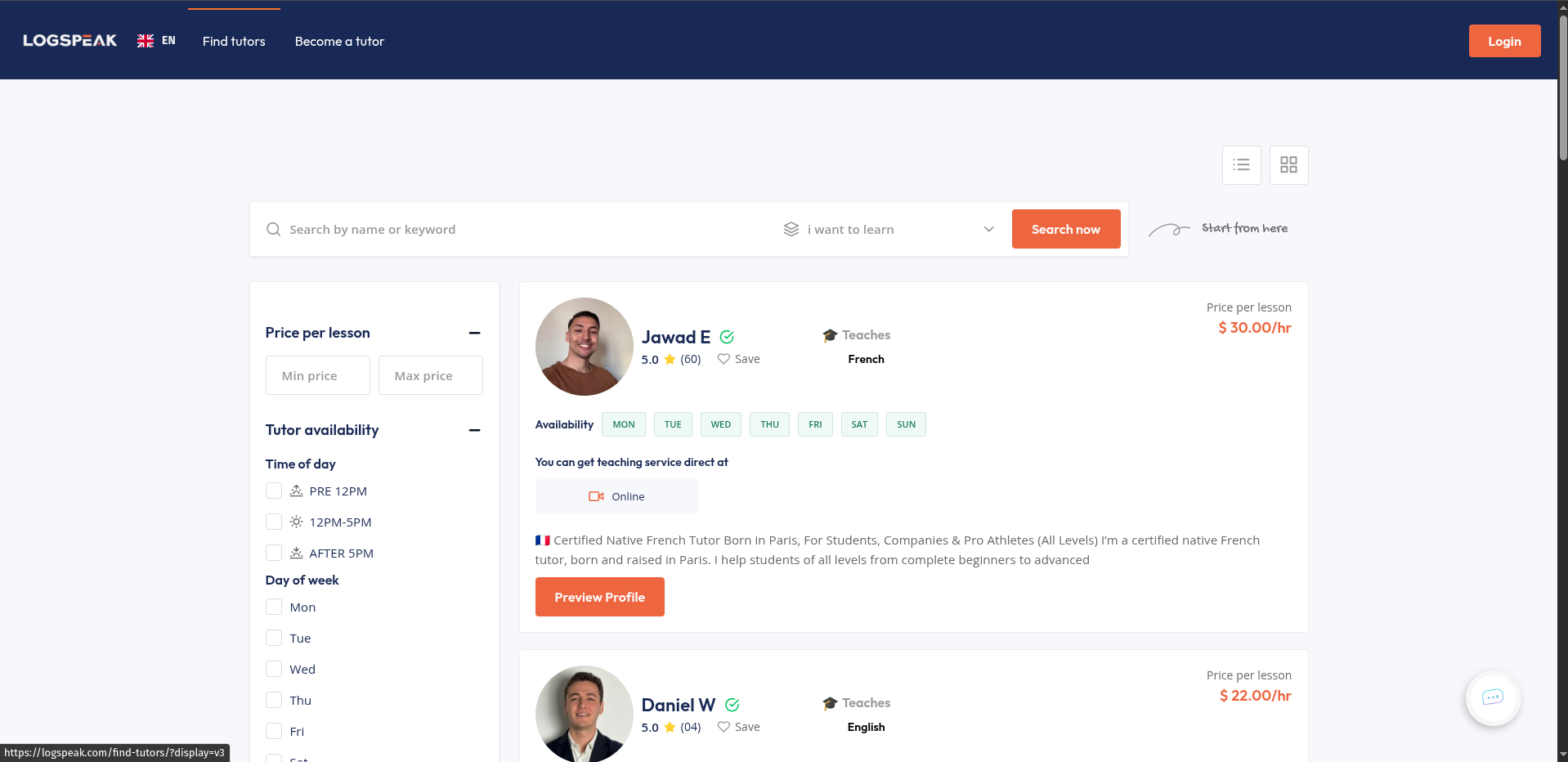Open the 'i want to learn' dropdown

point(889,229)
